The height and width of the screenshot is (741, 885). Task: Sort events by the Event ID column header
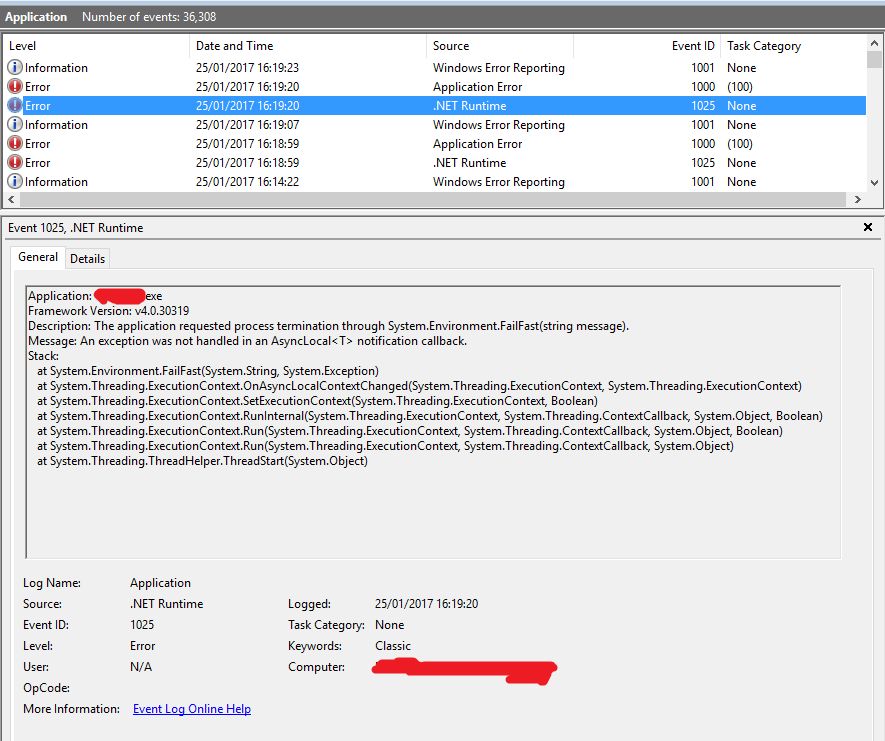click(x=647, y=46)
